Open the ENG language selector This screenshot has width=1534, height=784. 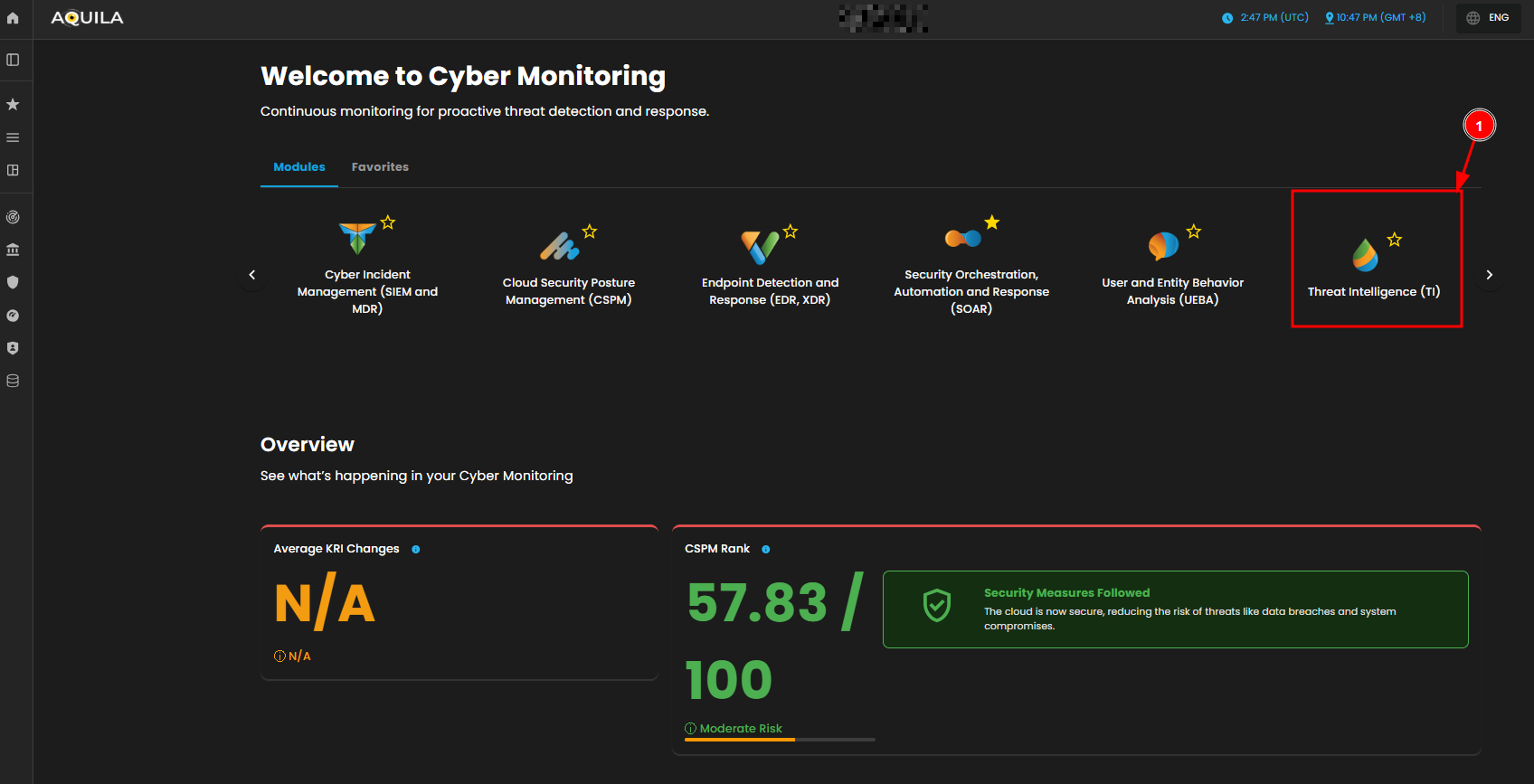[x=1488, y=18]
